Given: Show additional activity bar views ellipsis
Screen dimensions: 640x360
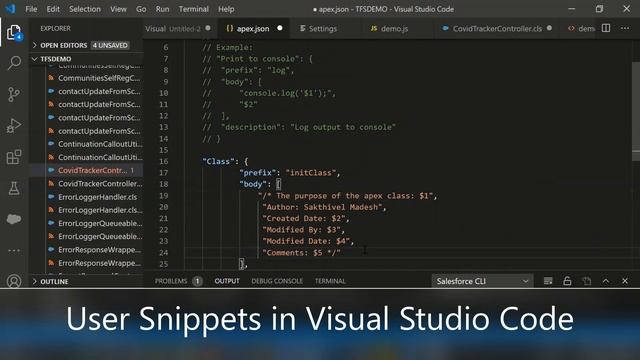Looking at the screenshot, I should [x=14, y=250].
